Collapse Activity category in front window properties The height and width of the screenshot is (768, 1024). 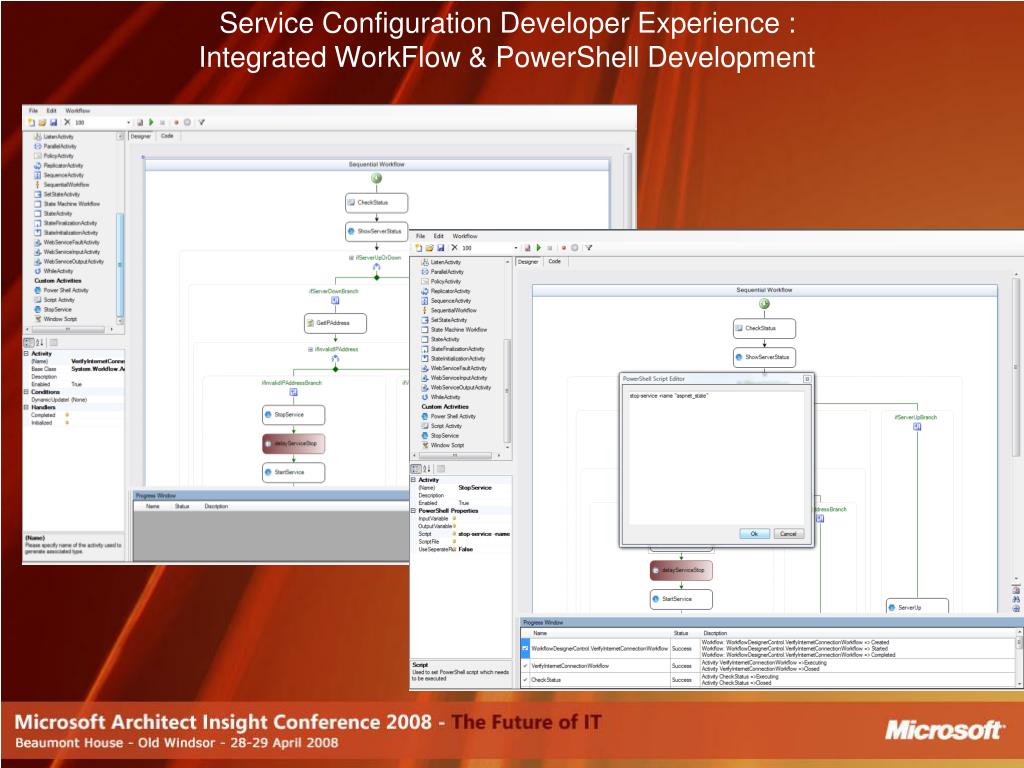tap(413, 479)
